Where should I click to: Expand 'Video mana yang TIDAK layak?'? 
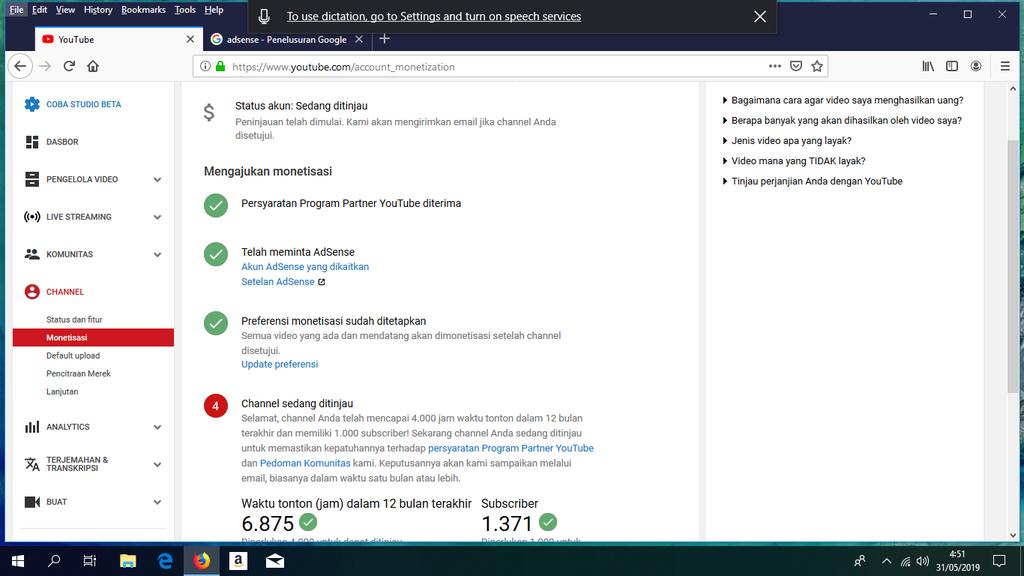[x=793, y=161]
